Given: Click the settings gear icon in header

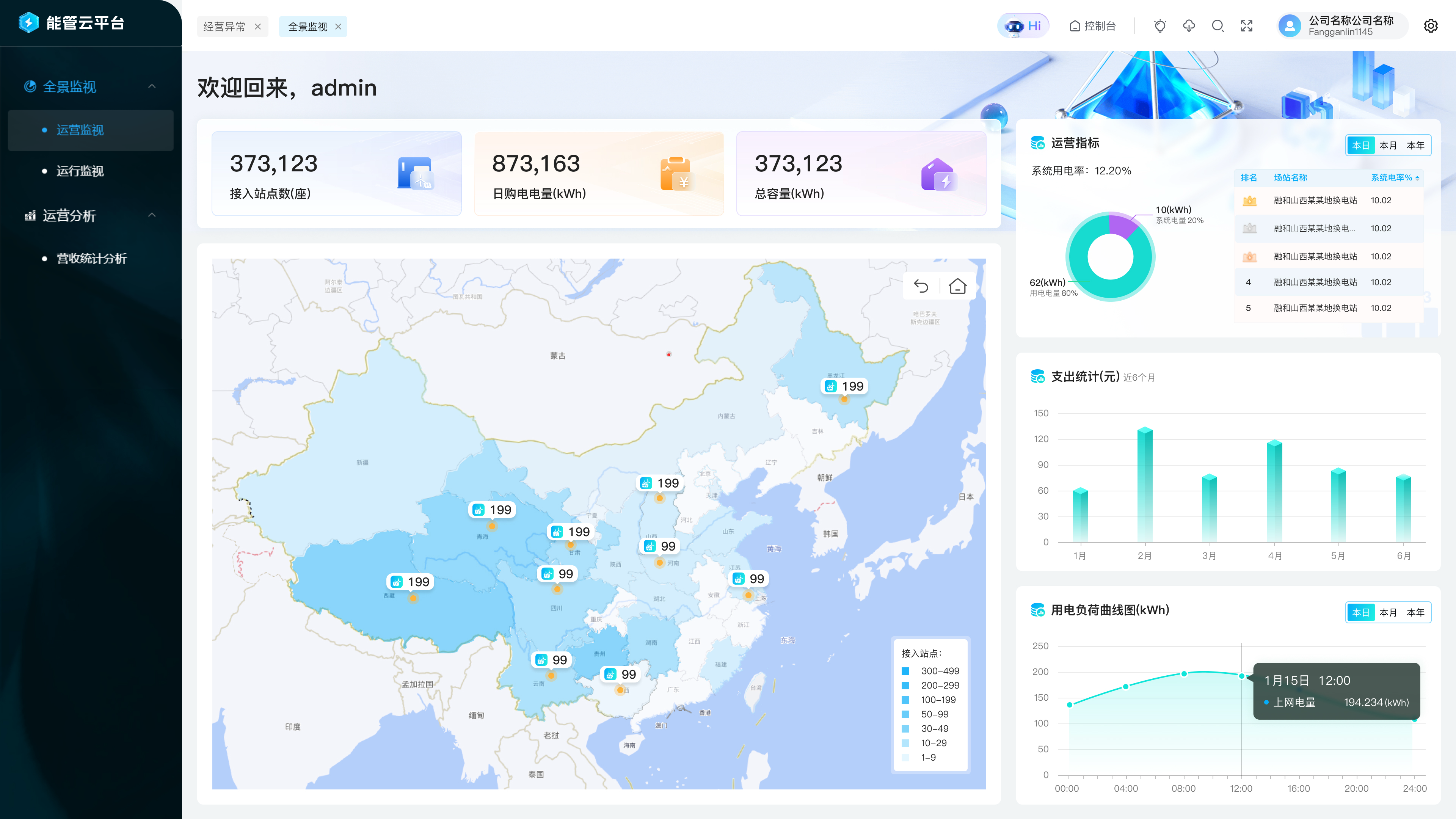Looking at the screenshot, I should pyautogui.click(x=1430, y=26).
